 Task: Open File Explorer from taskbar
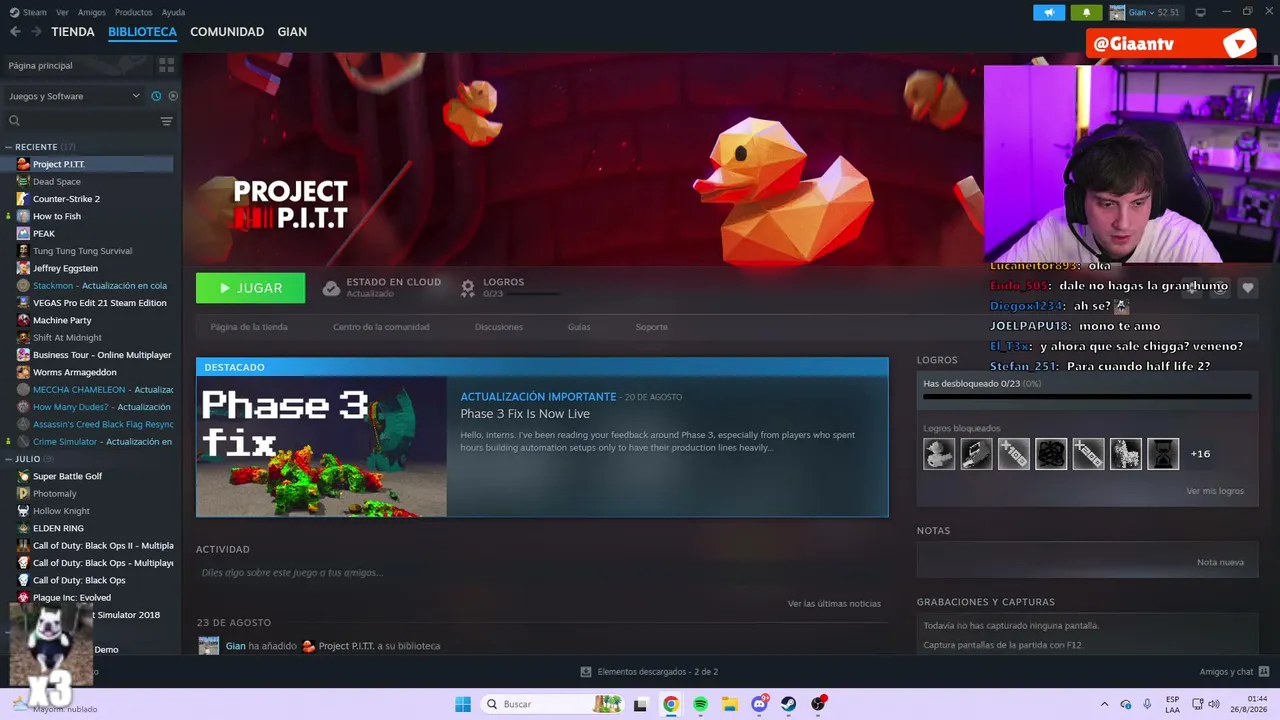click(730, 704)
